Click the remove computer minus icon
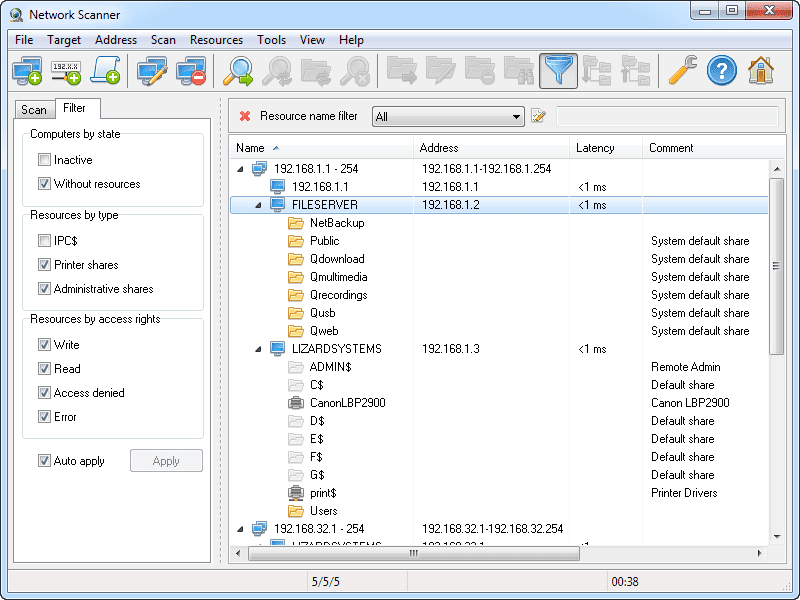Screen dimensions: 800x600 pyautogui.click(x=191, y=71)
